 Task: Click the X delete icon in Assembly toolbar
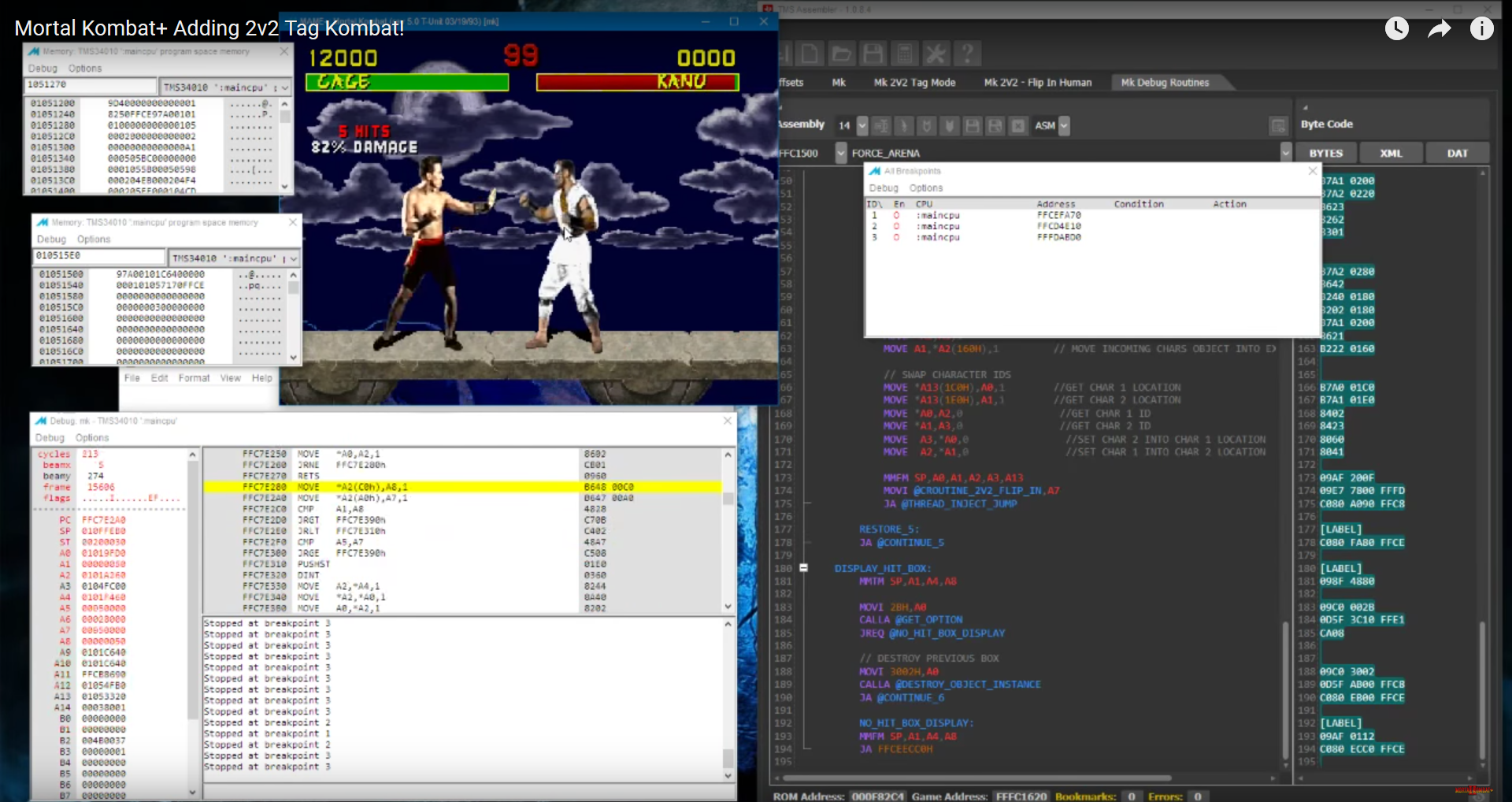pyautogui.click(x=1018, y=125)
